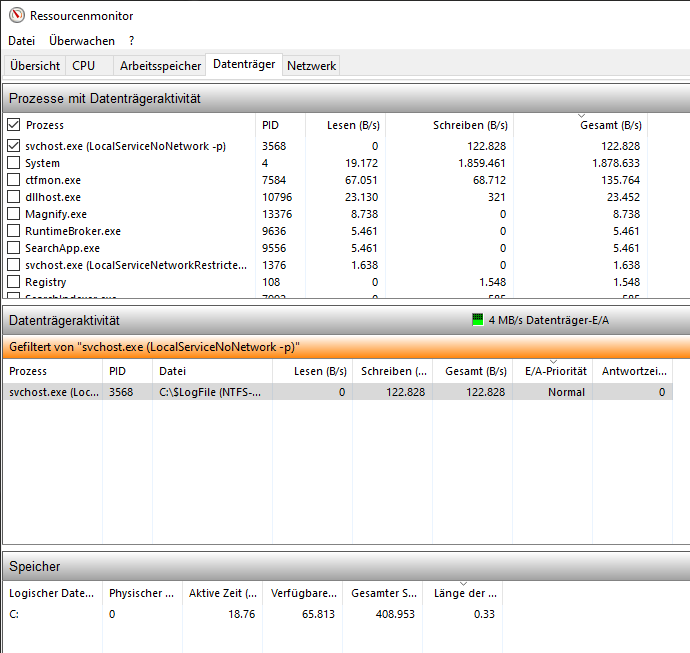
Task: Check the RuntimeBroker.exe checkbox
Action: (14, 231)
